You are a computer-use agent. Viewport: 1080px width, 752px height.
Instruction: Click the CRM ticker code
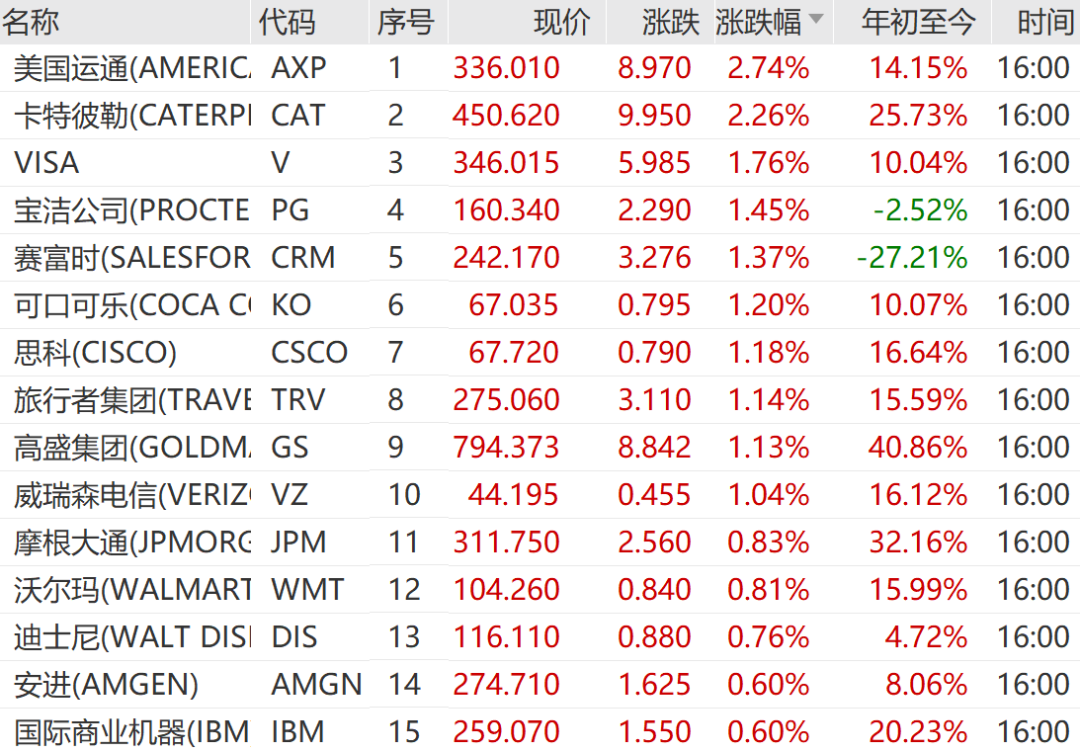tap(303, 257)
